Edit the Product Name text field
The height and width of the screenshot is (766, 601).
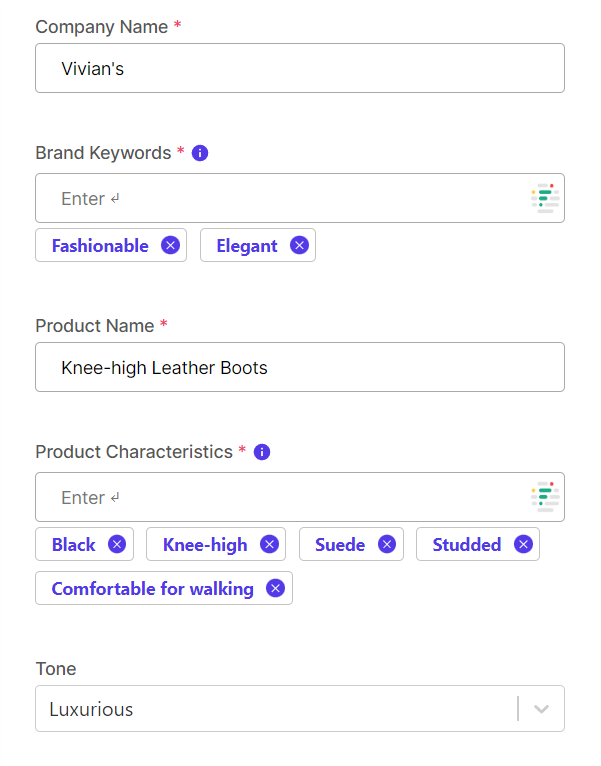pos(299,367)
